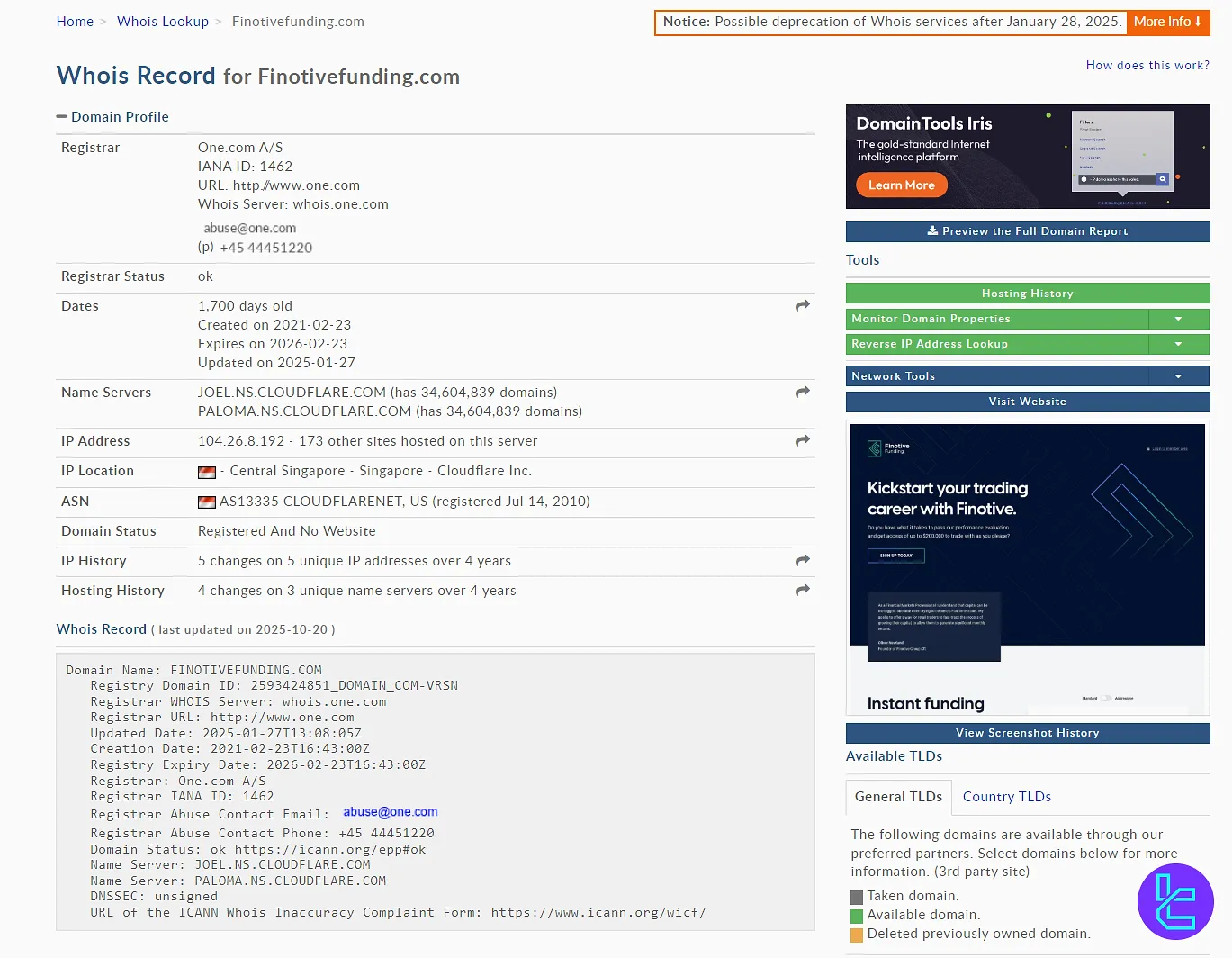Click the Hosting History green button
The width and height of the screenshot is (1232, 958).
1027,294
